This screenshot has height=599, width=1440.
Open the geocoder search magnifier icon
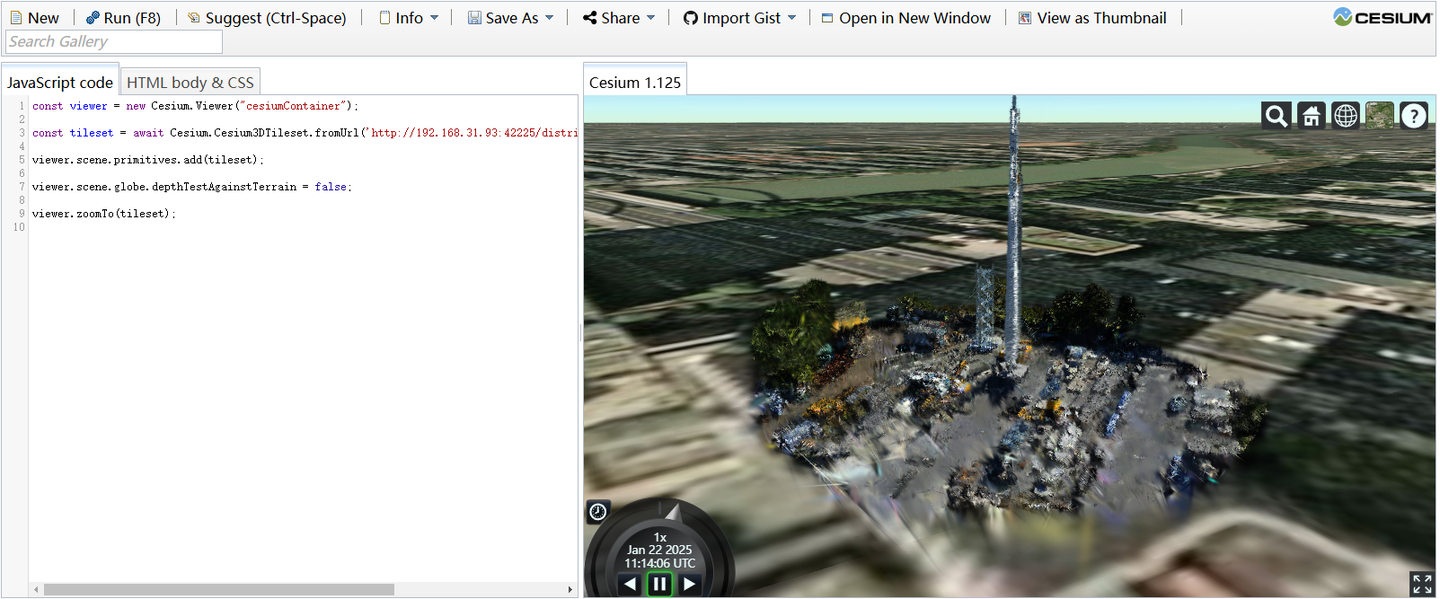point(1276,116)
